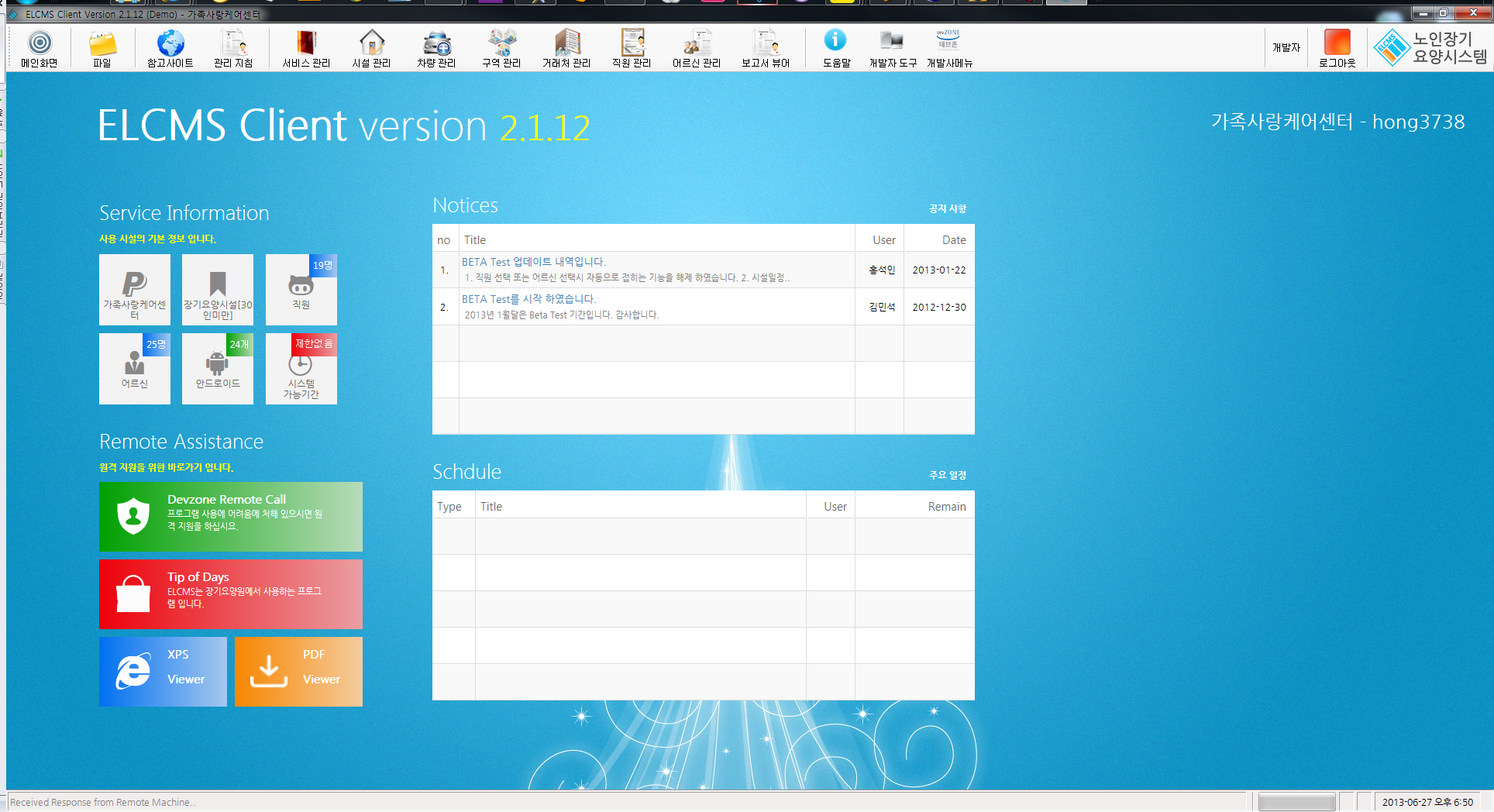
Task: Open notice 'BETA Test를 시작 하였습니다'
Action: click(529, 299)
